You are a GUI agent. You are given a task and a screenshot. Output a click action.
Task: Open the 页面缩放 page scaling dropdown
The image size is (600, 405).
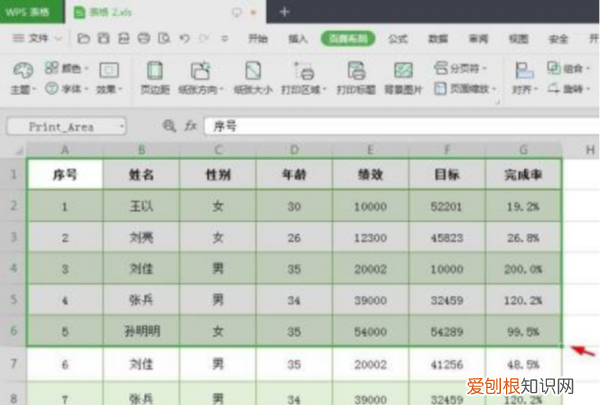click(465, 89)
